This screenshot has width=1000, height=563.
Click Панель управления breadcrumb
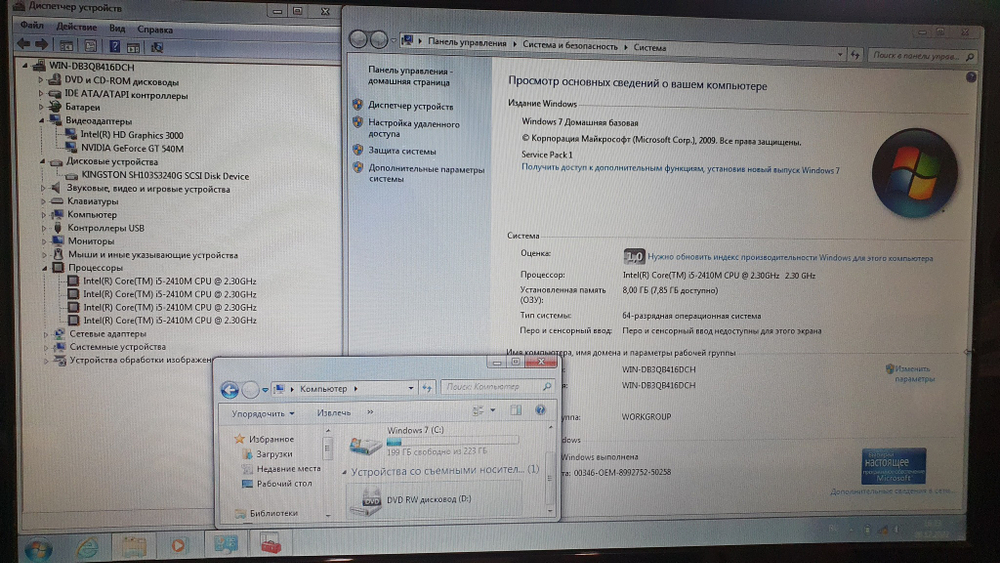pyautogui.click(x=467, y=42)
